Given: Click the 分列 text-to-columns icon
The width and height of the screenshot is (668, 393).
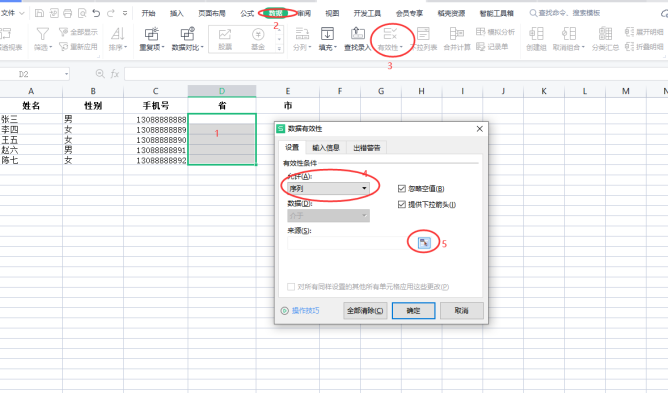Looking at the screenshot, I should [302, 34].
